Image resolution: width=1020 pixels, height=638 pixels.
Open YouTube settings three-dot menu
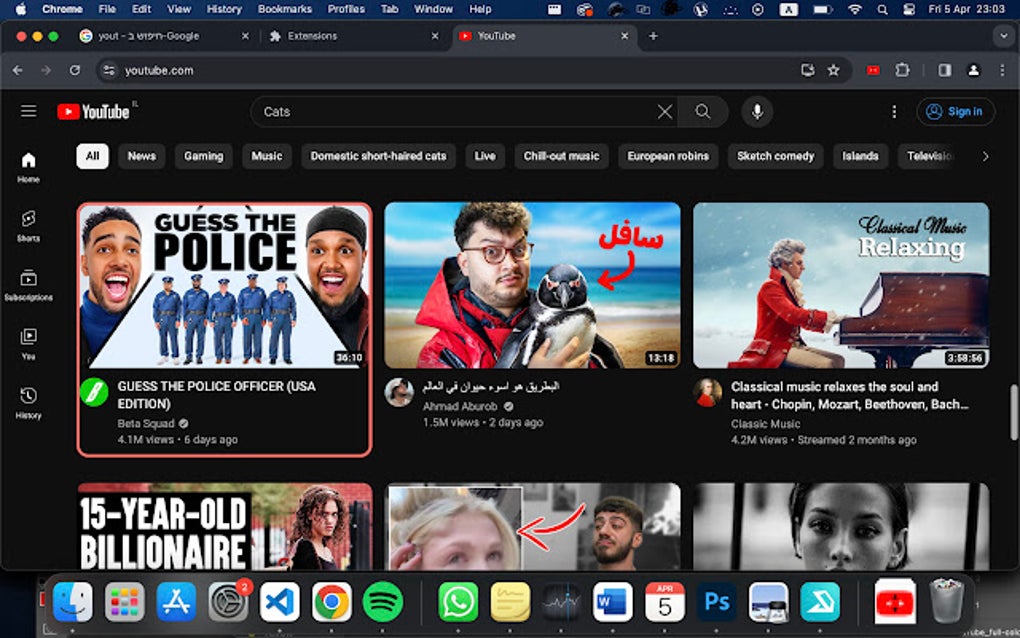click(x=894, y=112)
